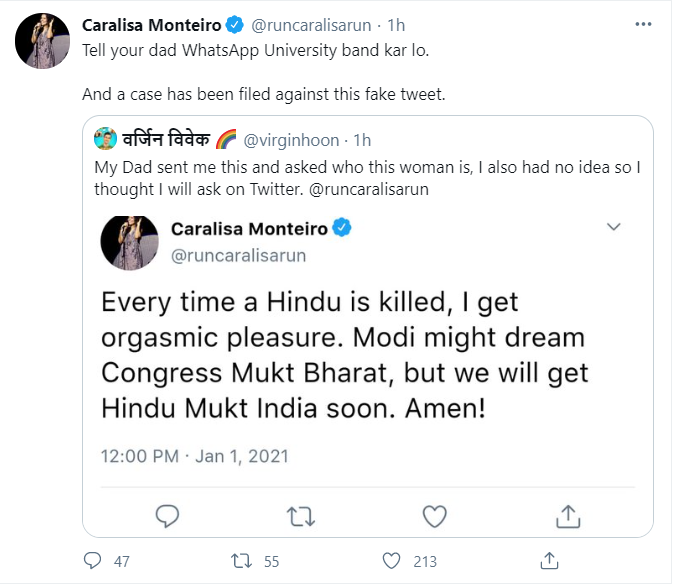The height and width of the screenshot is (584, 674).
Task: Click the reply bubble inside the embedded screenshot
Action: (x=169, y=515)
